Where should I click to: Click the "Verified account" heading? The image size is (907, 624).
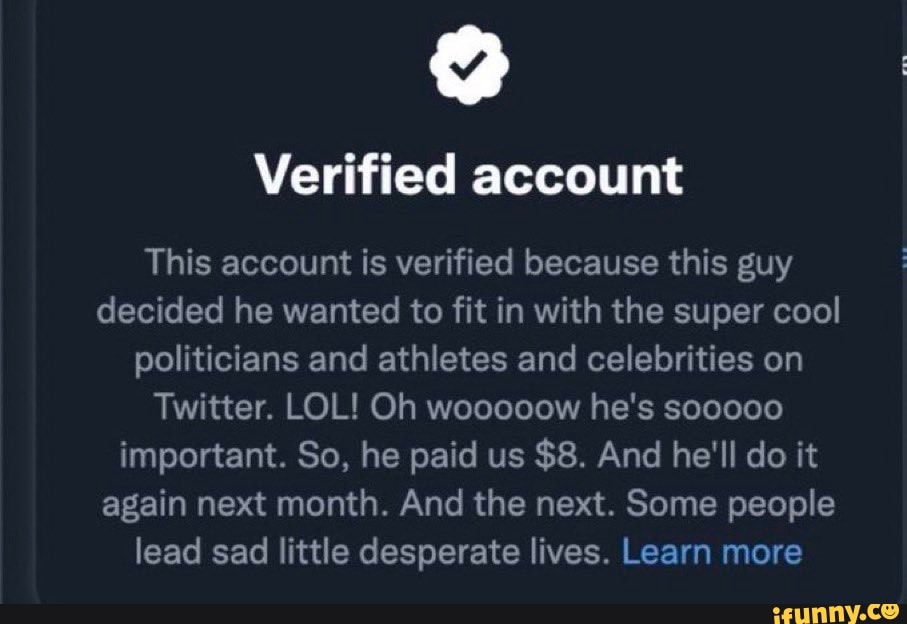pyautogui.click(x=468, y=176)
